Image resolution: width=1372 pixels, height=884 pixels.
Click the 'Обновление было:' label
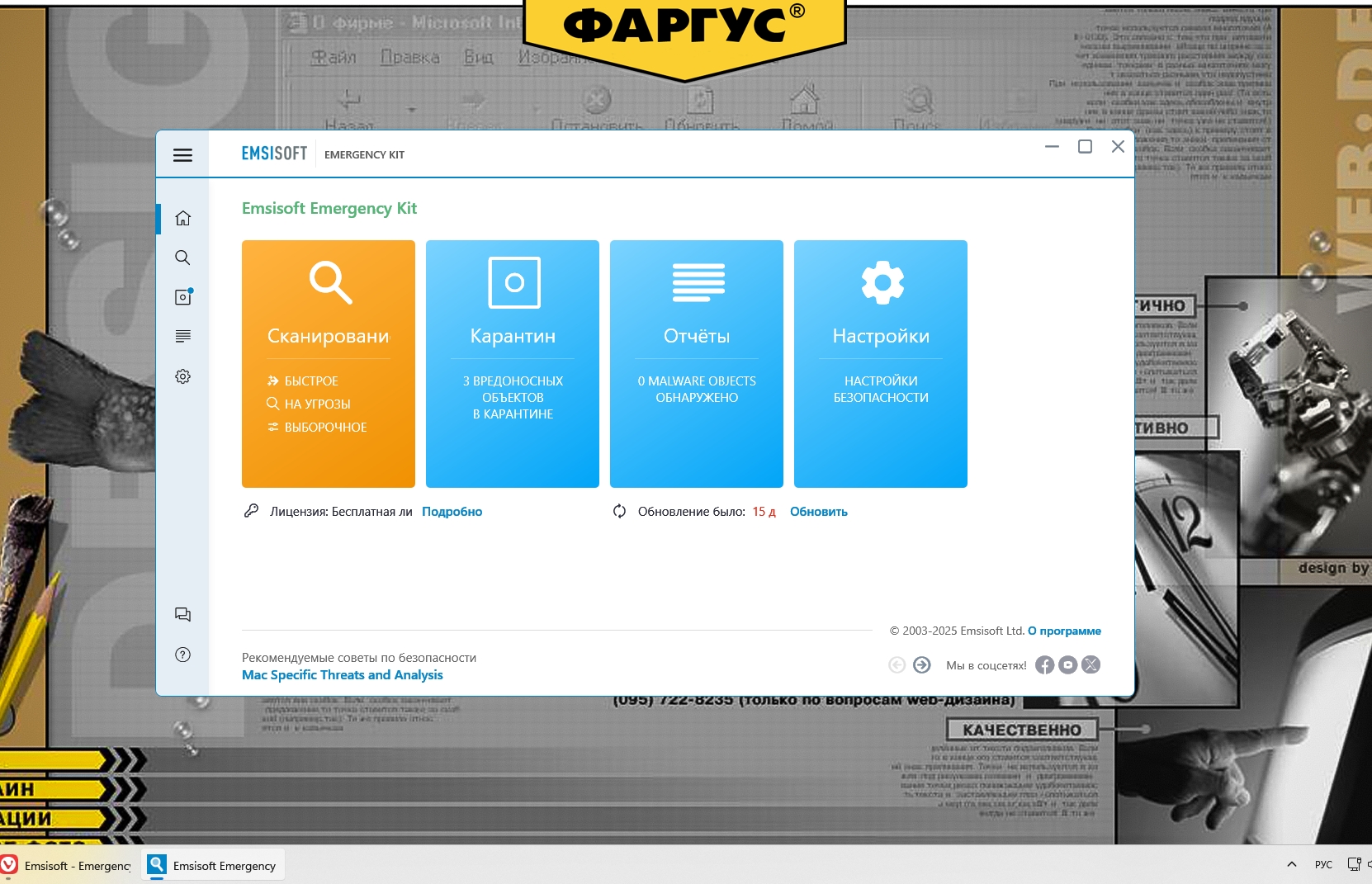point(692,512)
